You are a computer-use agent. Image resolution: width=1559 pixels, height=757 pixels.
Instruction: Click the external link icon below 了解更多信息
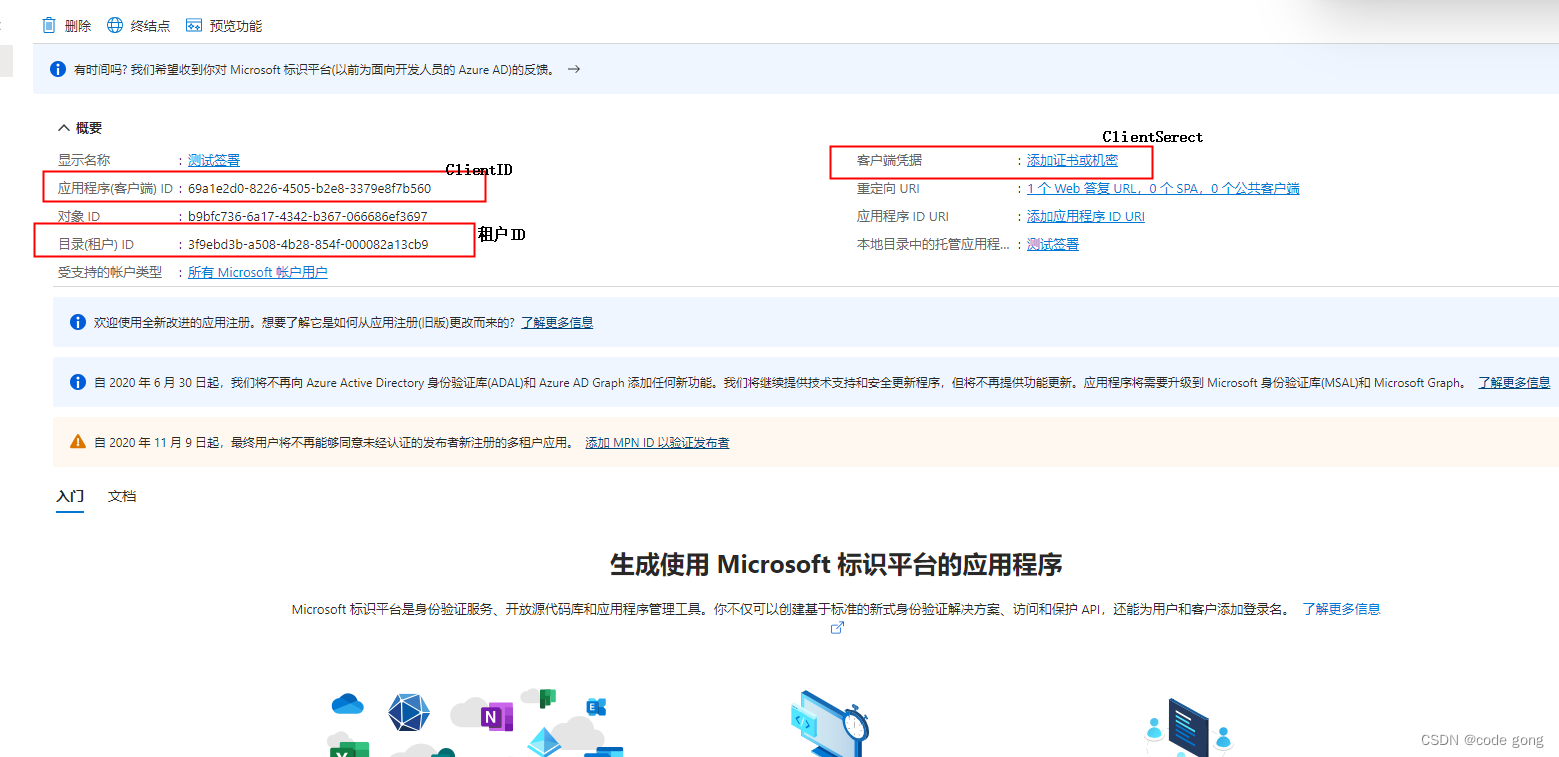tap(838, 628)
